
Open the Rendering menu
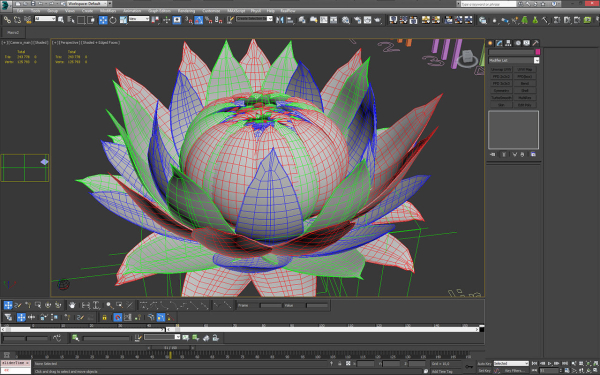click(186, 11)
